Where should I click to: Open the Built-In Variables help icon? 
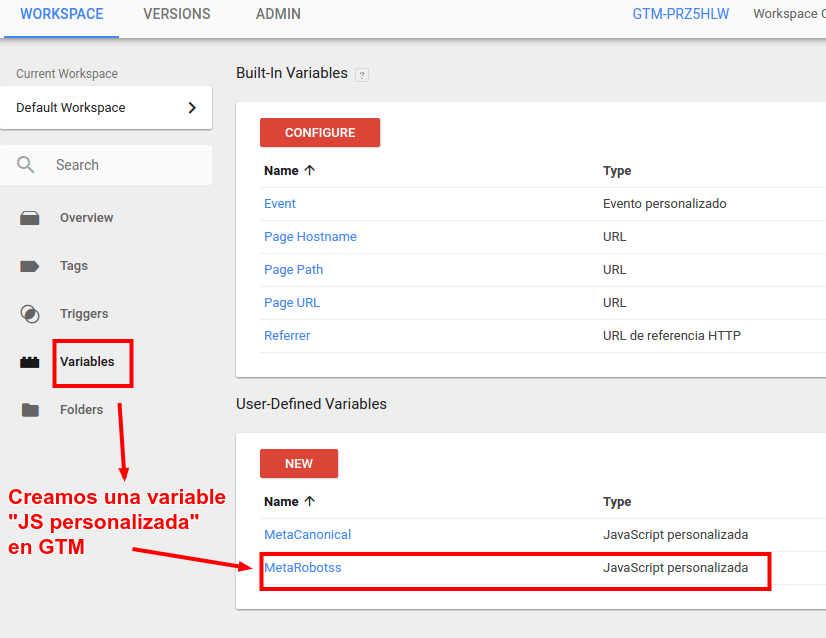pos(362,75)
